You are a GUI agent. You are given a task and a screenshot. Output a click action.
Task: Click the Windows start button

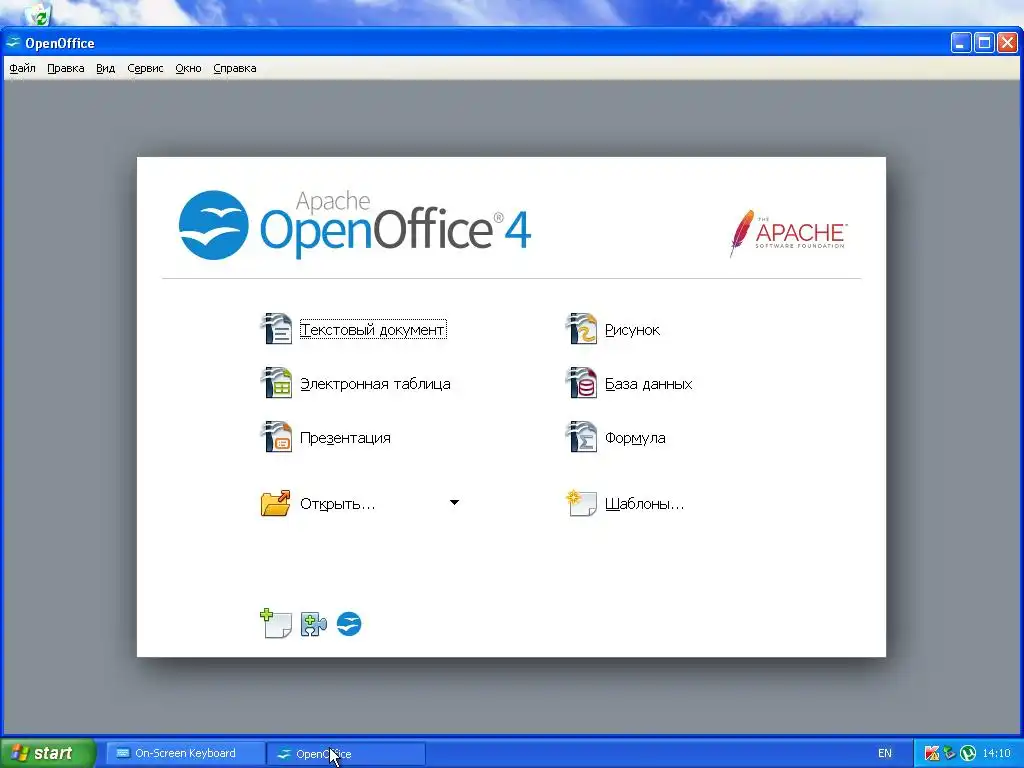[48, 753]
